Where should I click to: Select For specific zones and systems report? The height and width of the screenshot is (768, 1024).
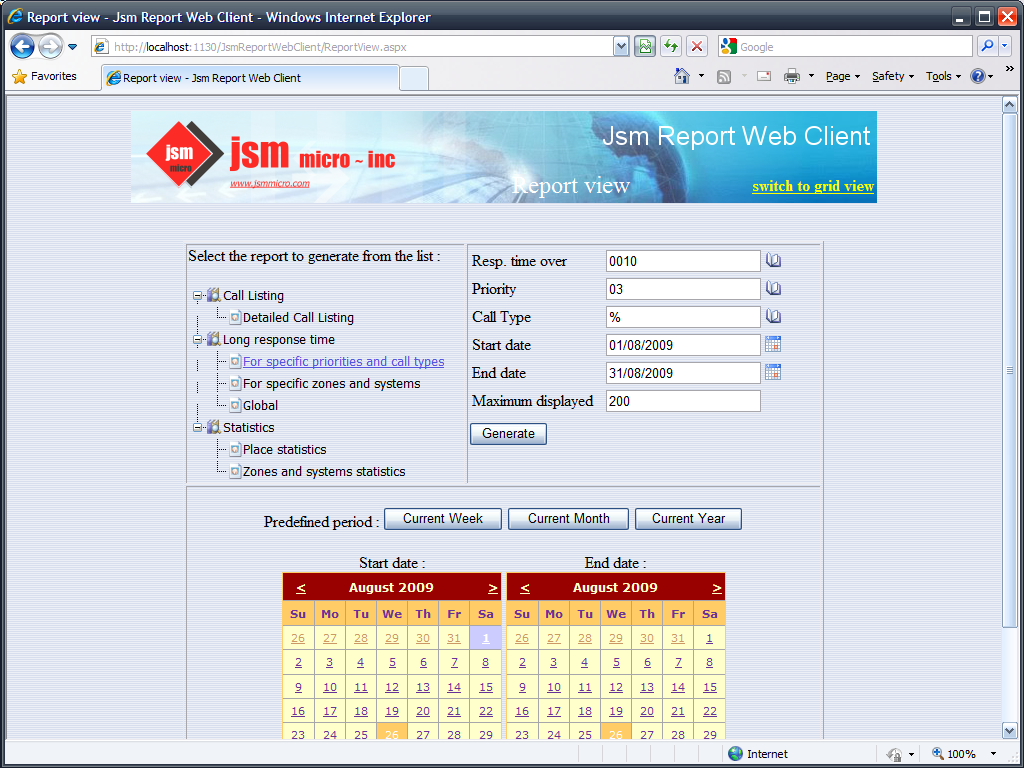pos(331,383)
